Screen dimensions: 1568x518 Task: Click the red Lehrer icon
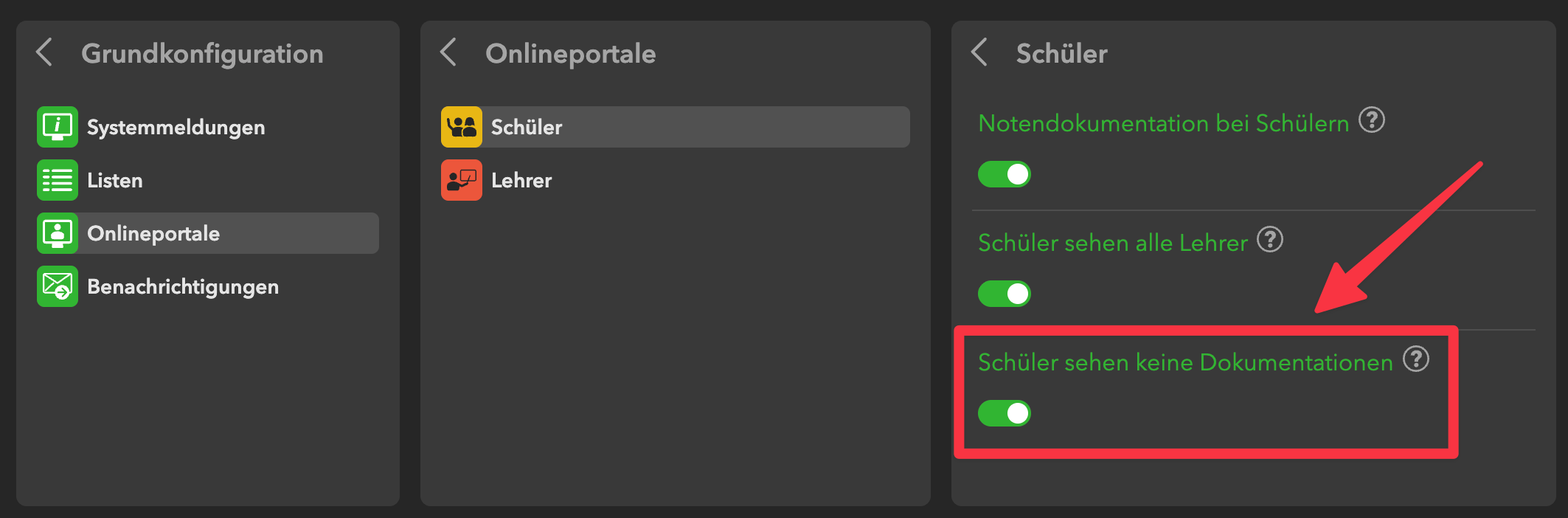[462, 180]
